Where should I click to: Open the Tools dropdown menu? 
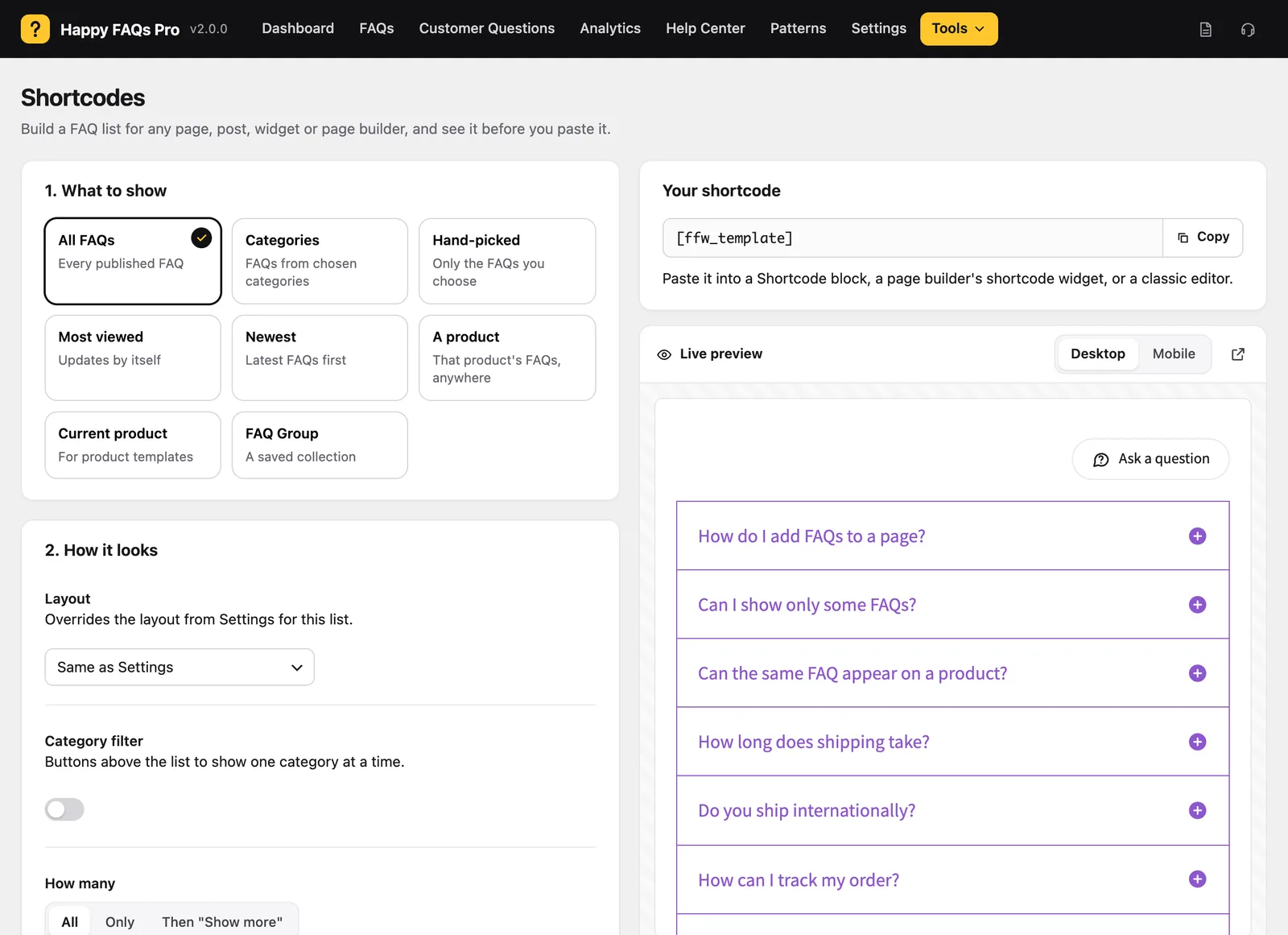[x=959, y=29]
